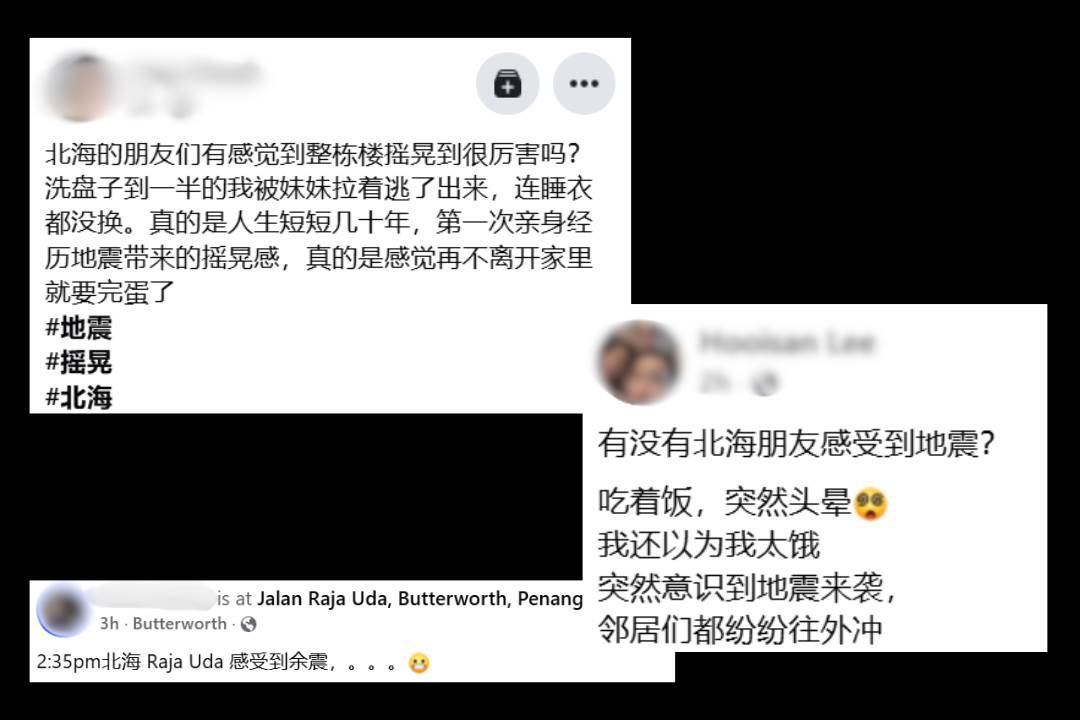Click the #地震 hashtag
The image size is (1080, 720).
tap(79, 328)
